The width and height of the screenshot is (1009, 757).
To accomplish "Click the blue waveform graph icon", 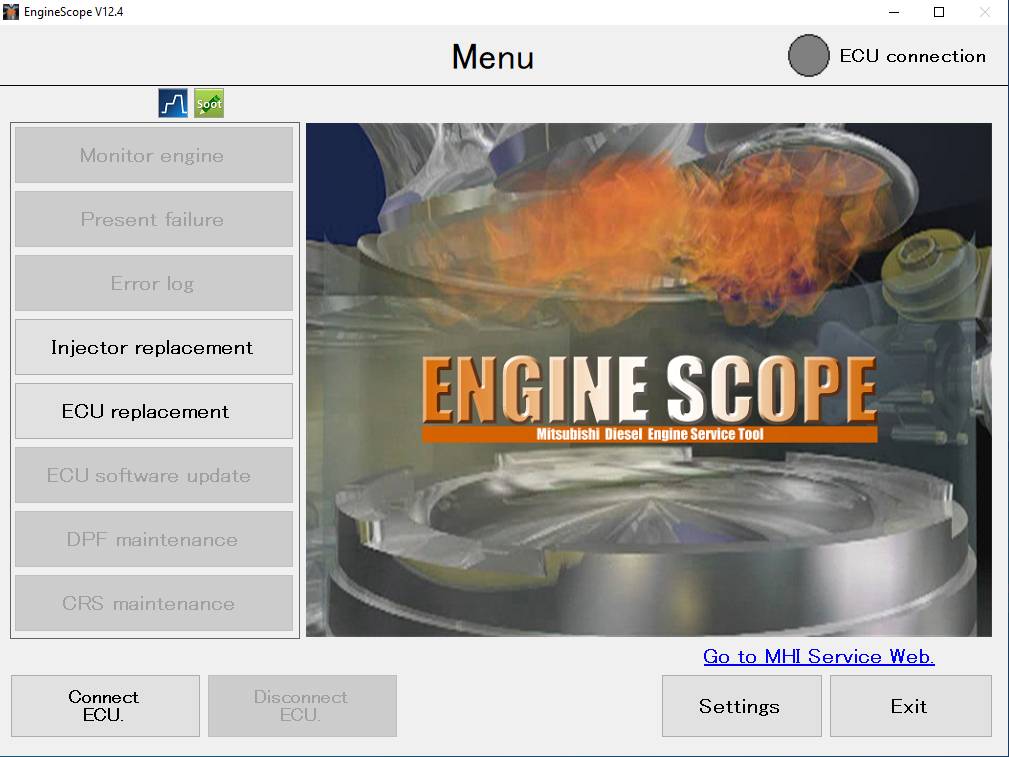I will pos(171,102).
